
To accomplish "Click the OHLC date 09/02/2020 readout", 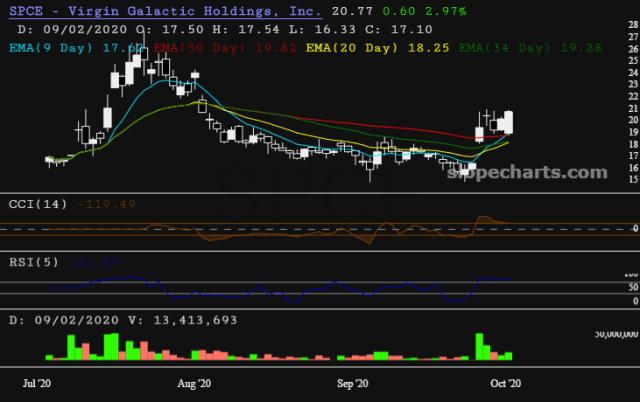I will [85, 29].
